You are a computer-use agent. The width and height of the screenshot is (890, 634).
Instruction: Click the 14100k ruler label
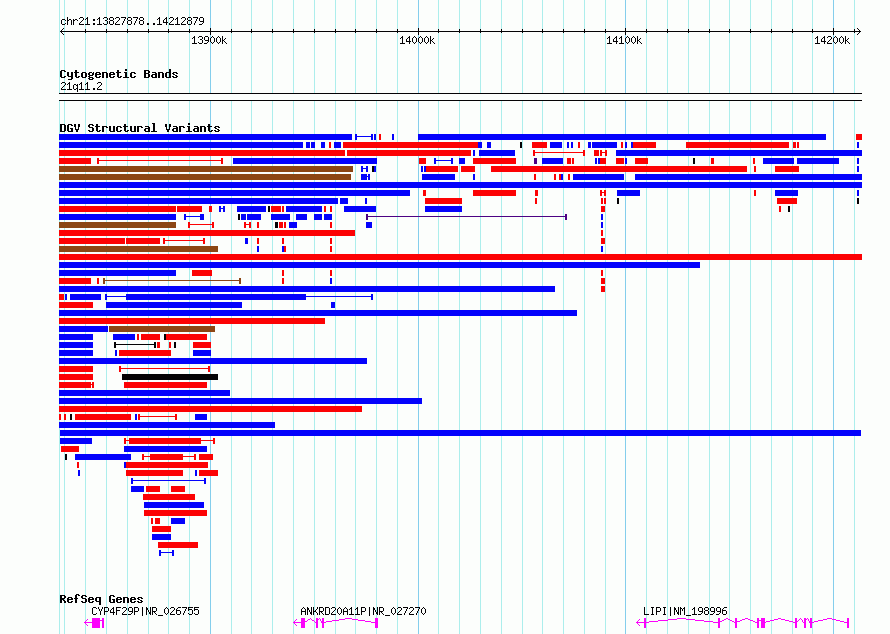pos(624,40)
